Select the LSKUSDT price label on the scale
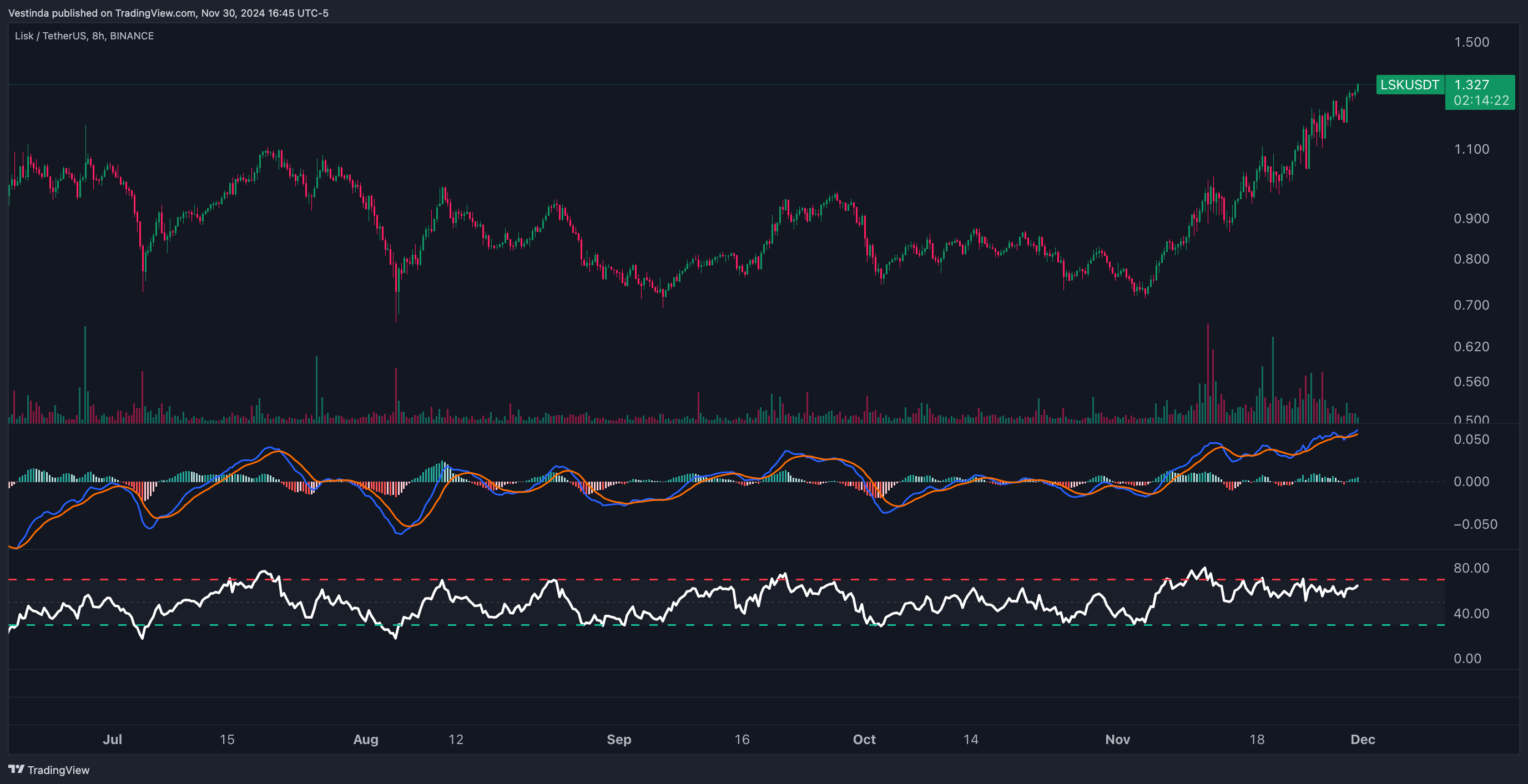 click(1410, 85)
